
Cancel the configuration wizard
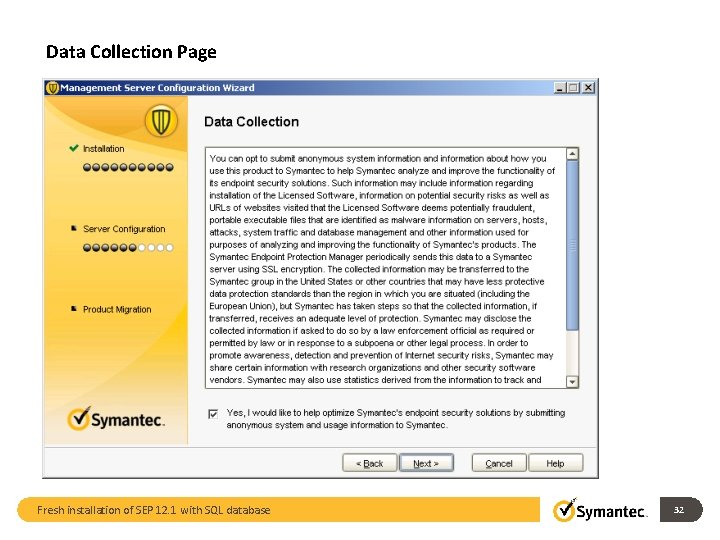point(499,463)
